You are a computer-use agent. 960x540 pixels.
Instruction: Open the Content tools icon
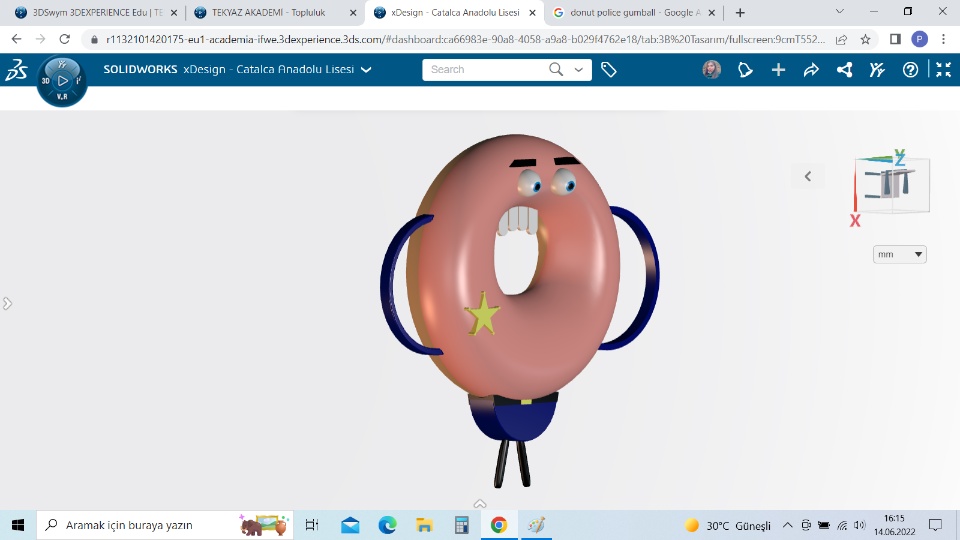[877, 70]
